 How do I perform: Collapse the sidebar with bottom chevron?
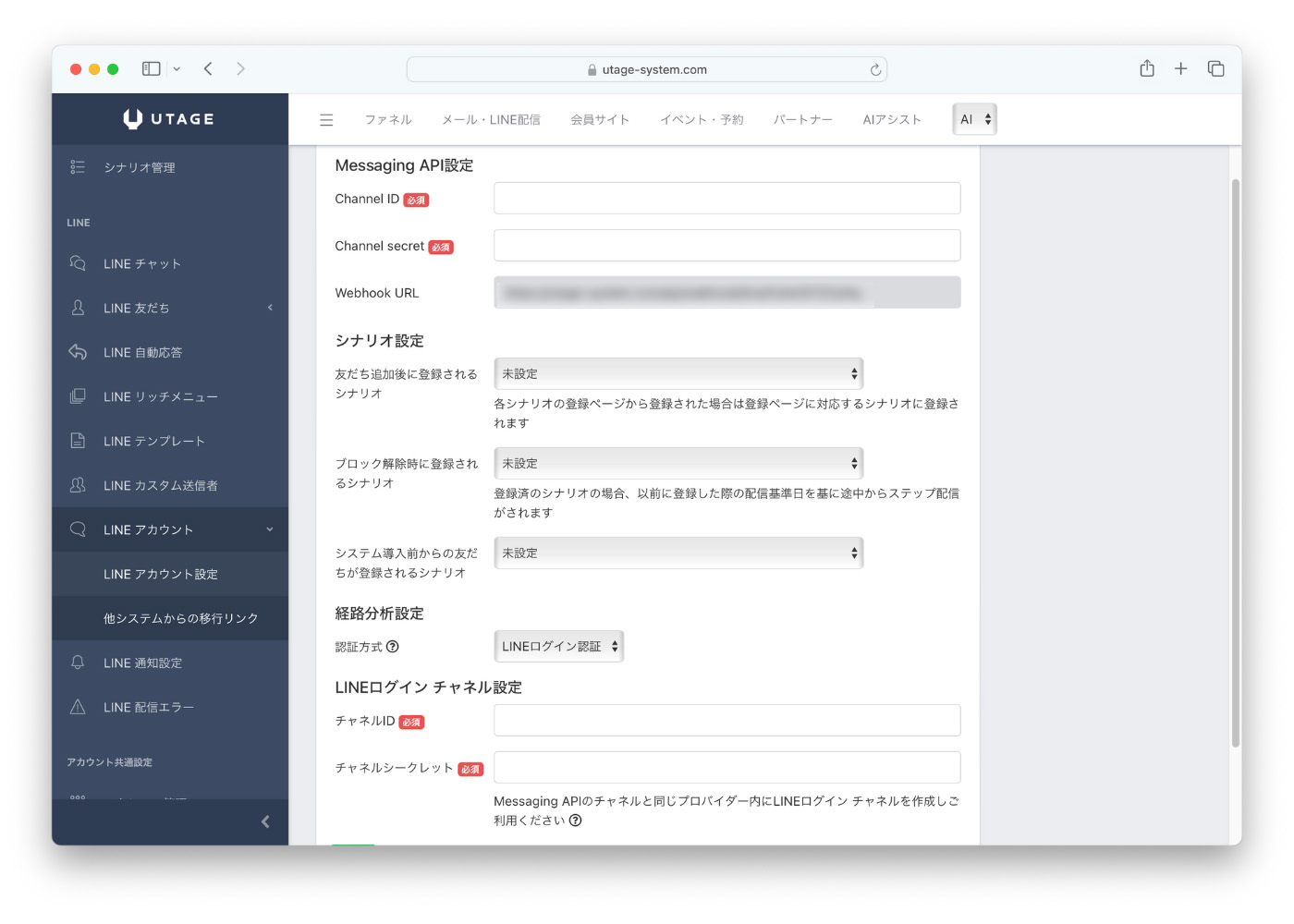[x=265, y=821]
